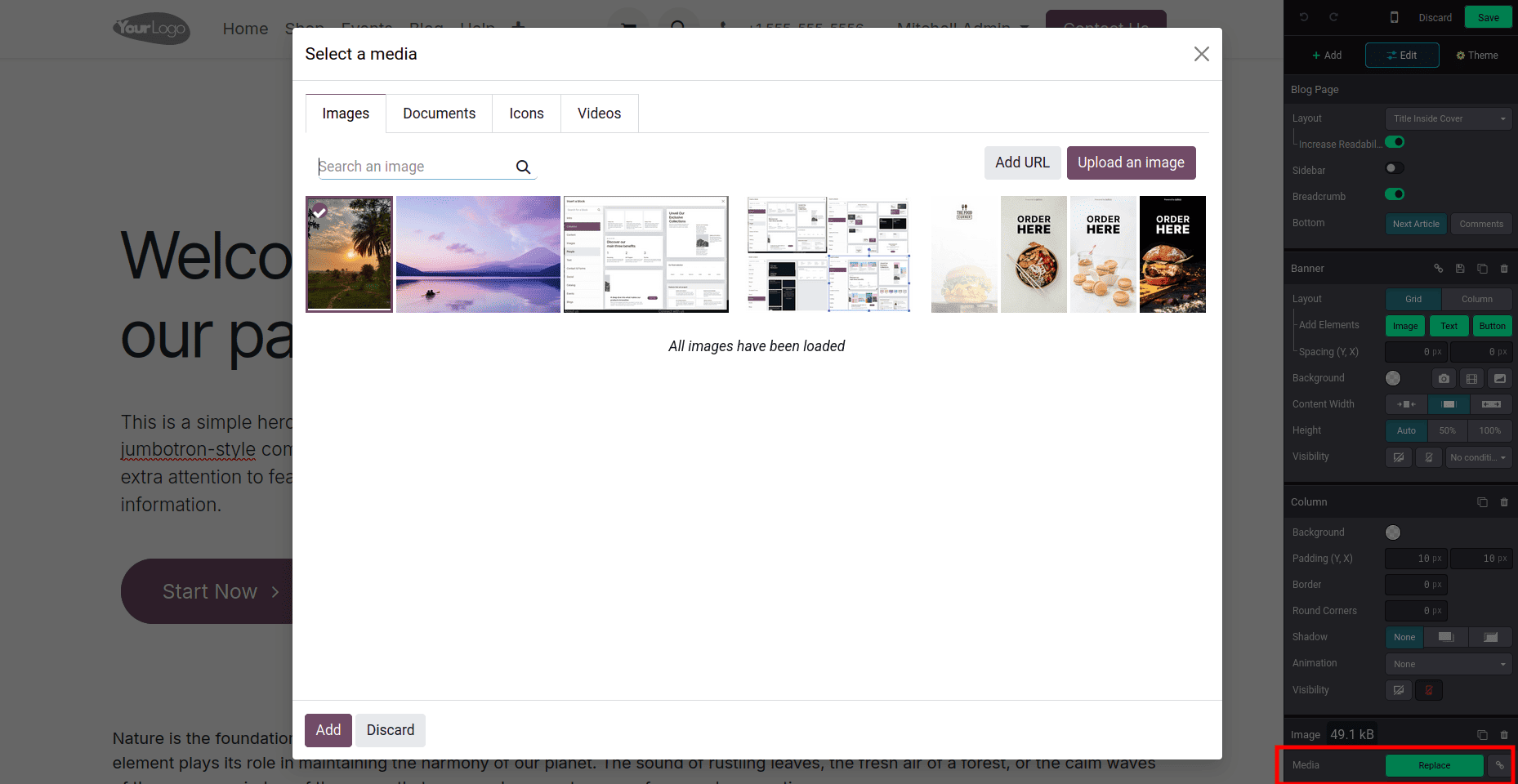Click the Undo arrow in the top toolbar
The height and width of the screenshot is (784, 1518).
pyautogui.click(x=1303, y=16)
